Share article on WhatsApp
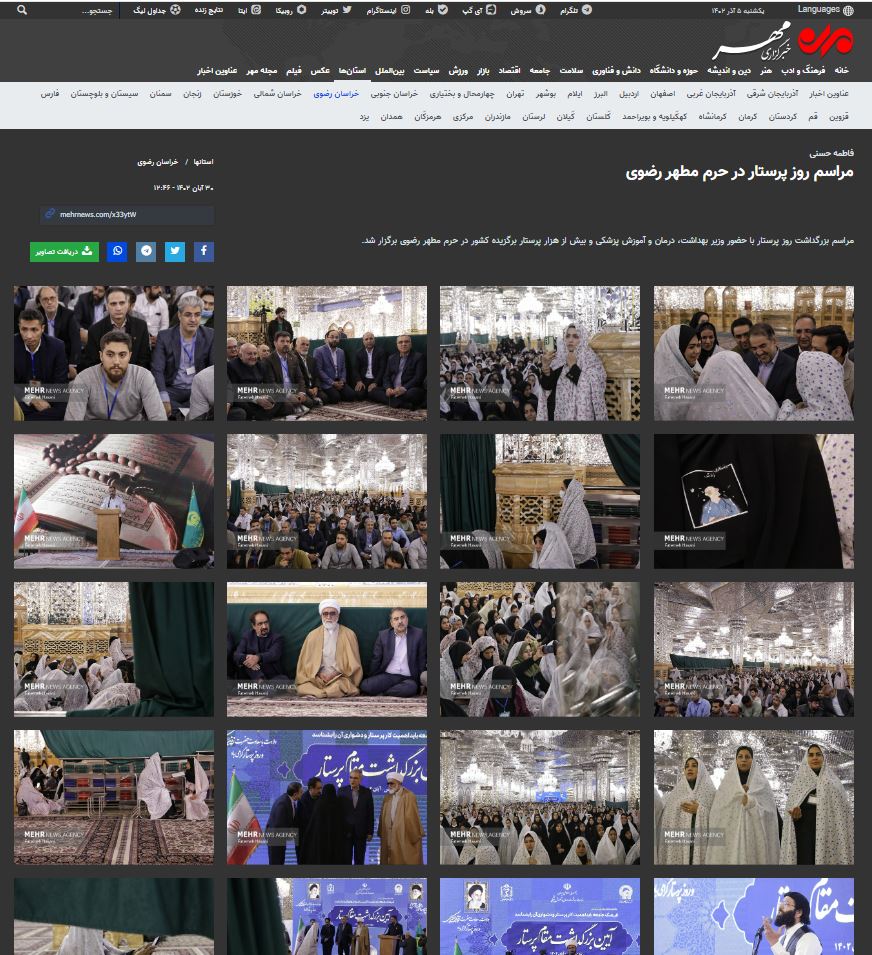The image size is (872, 955). pos(117,251)
